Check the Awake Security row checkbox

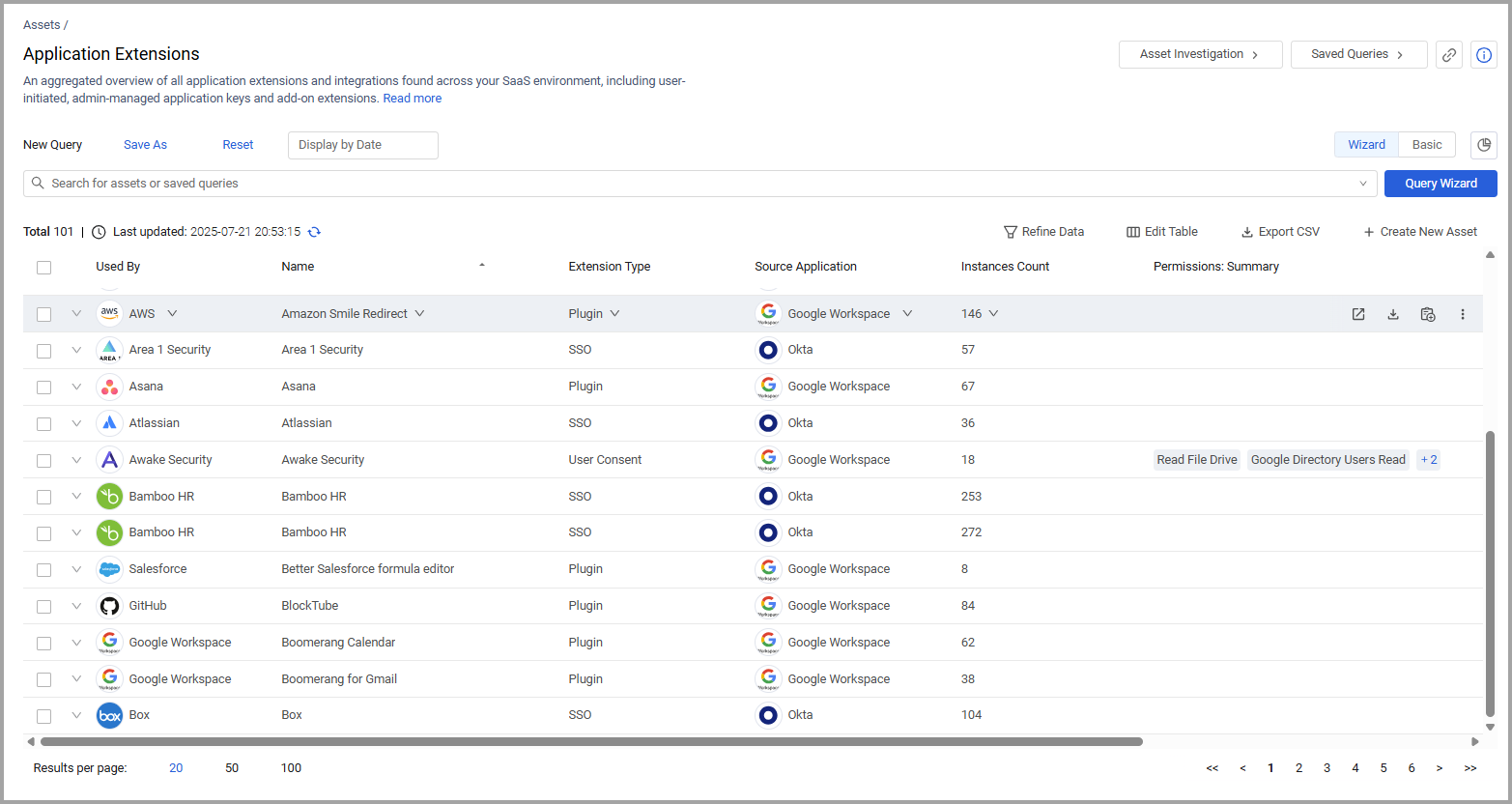(43, 460)
